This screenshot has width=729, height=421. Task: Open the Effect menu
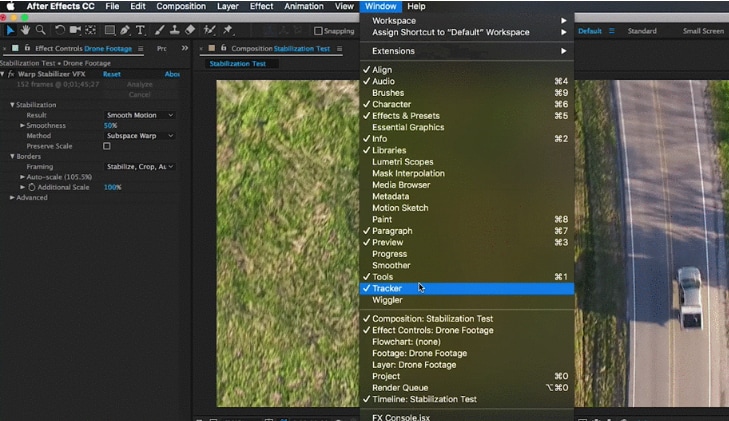pyautogui.click(x=261, y=6)
